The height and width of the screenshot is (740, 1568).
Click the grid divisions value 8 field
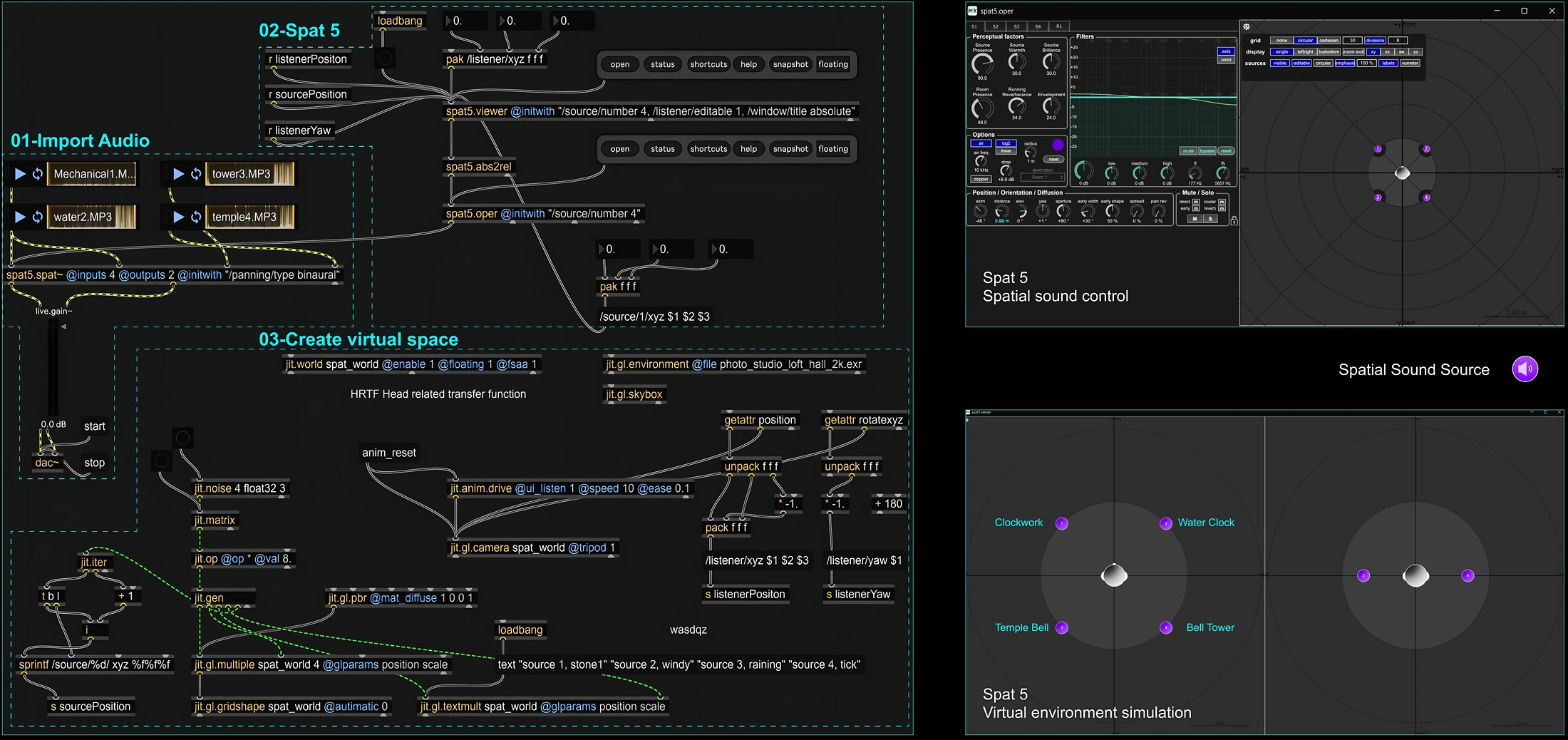pos(1398,41)
